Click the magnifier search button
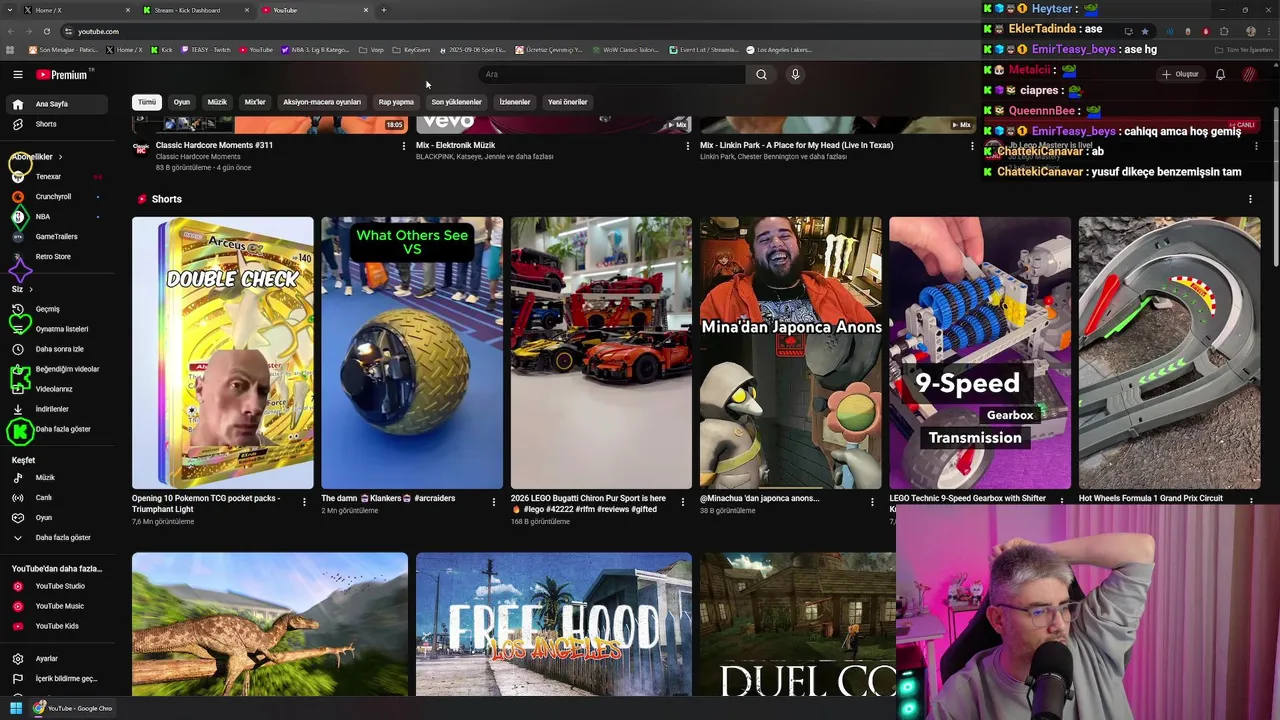This screenshot has height=720, width=1280. point(761,74)
